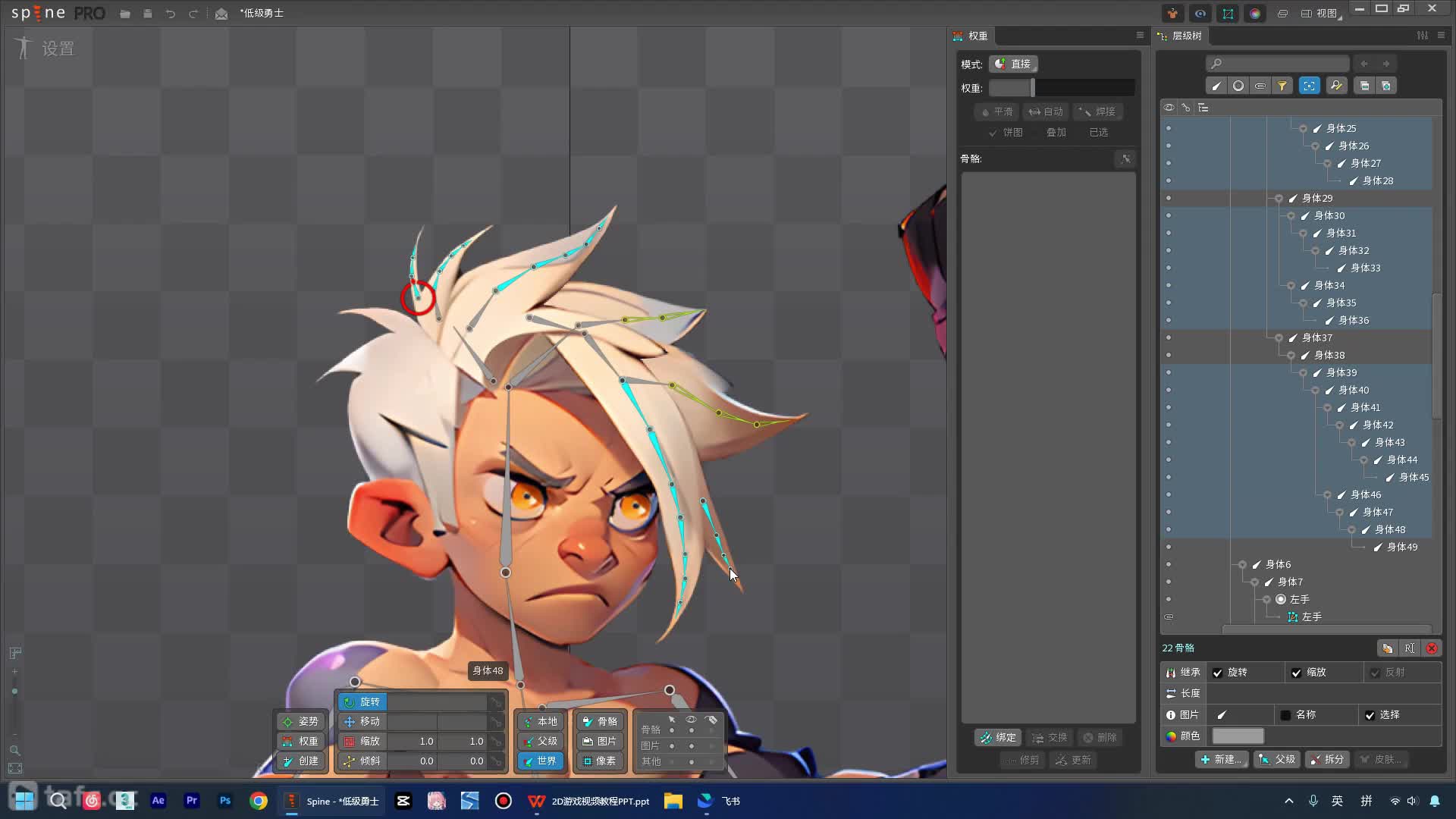Open the hierarchy tree panel hamburger menu
This screenshot has height=819, width=1456.
coord(1441,36)
